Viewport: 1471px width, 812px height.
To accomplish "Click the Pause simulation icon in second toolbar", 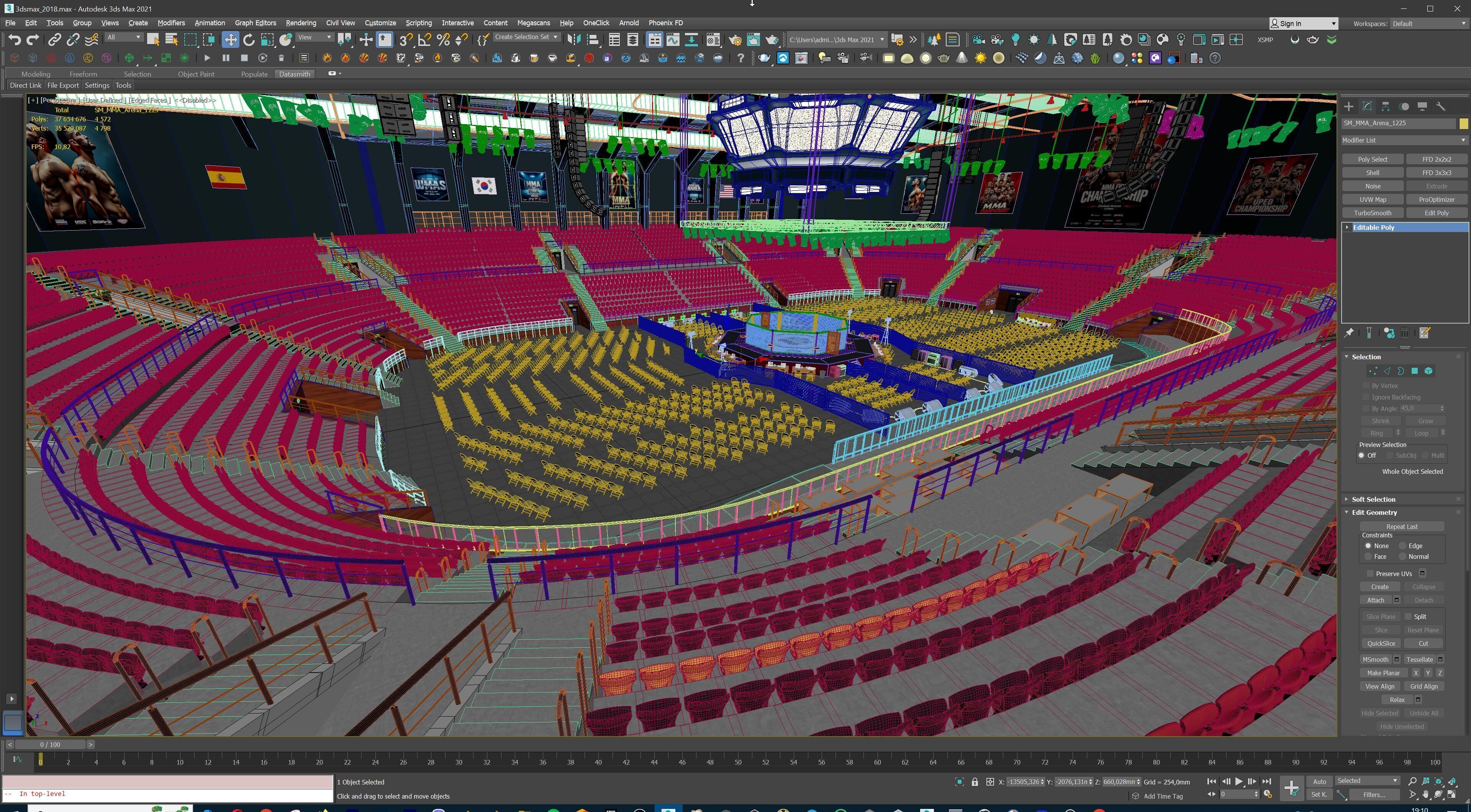I will pyautogui.click(x=226, y=58).
